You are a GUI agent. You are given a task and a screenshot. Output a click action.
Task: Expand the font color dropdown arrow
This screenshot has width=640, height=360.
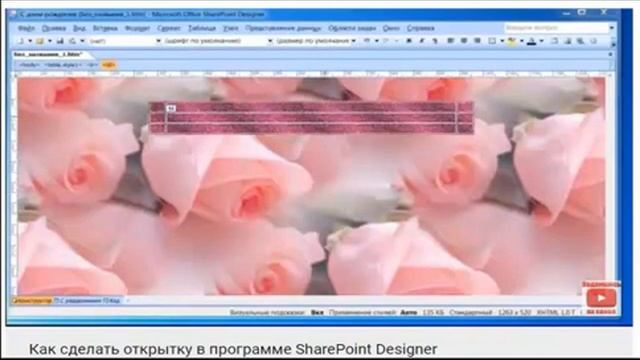point(541,41)
